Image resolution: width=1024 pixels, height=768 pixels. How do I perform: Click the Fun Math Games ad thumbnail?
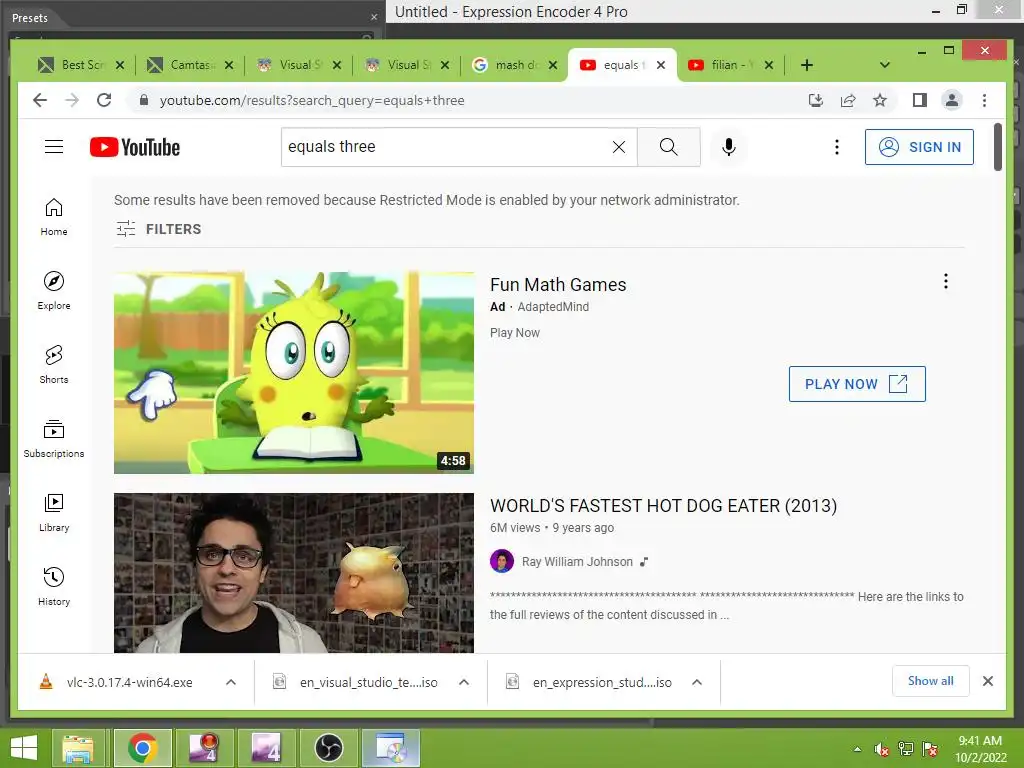tap(294, 372)
